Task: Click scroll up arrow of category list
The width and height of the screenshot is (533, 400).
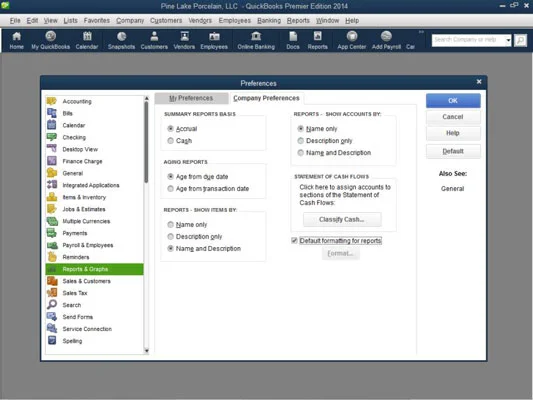Action: coord(147,98)
